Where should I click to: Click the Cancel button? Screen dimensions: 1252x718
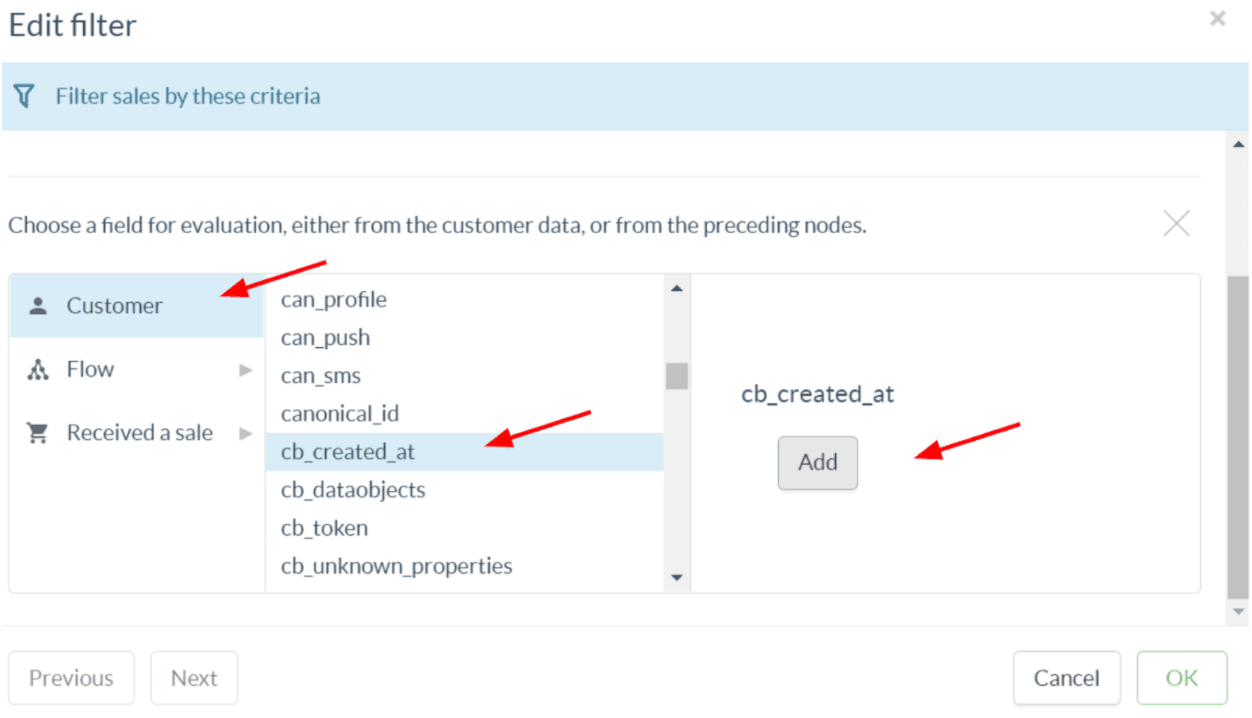pyautogui.click(x=1066, y=678)
